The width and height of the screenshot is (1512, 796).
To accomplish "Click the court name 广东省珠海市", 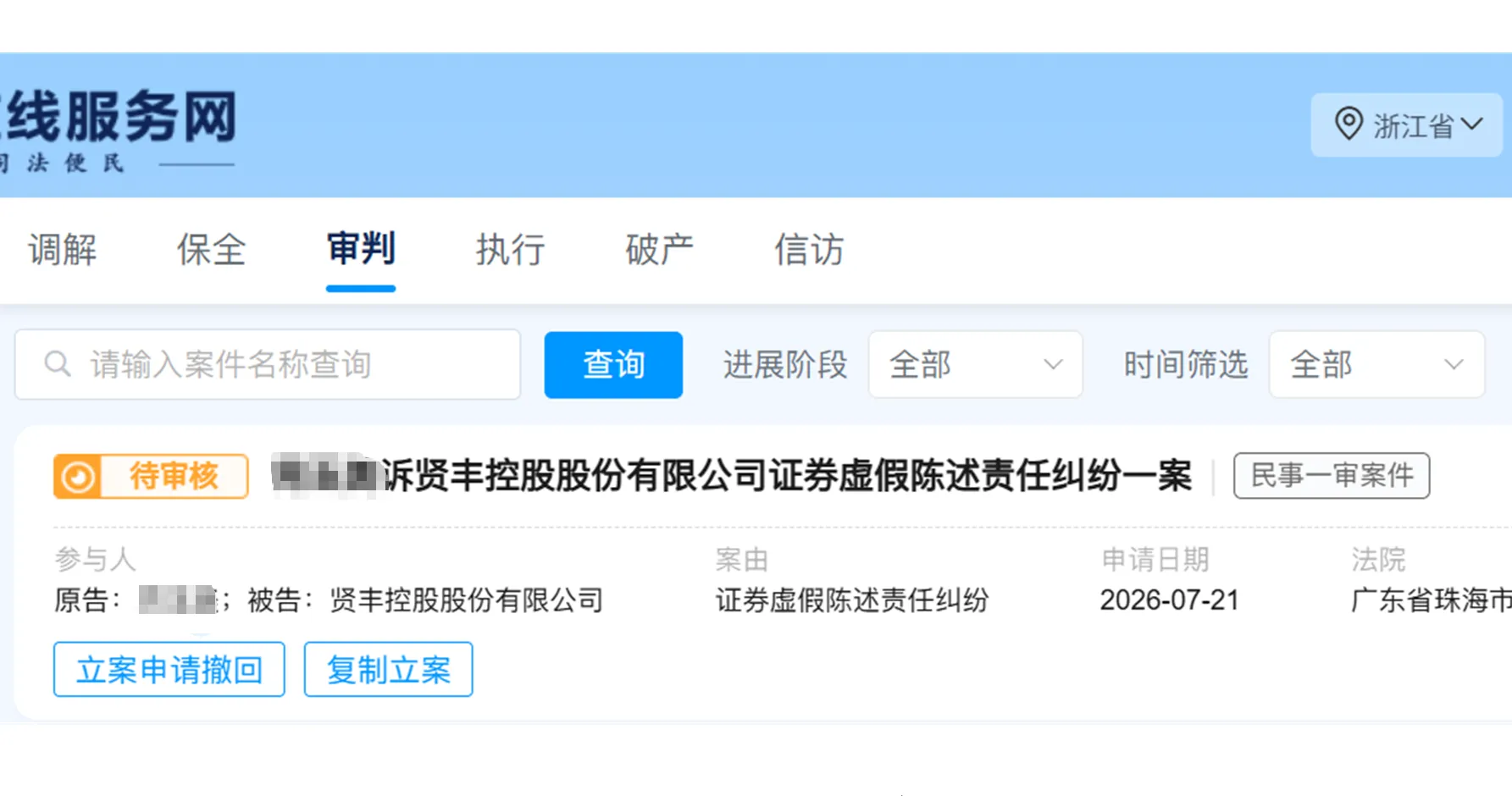I will coord(1431,600).
